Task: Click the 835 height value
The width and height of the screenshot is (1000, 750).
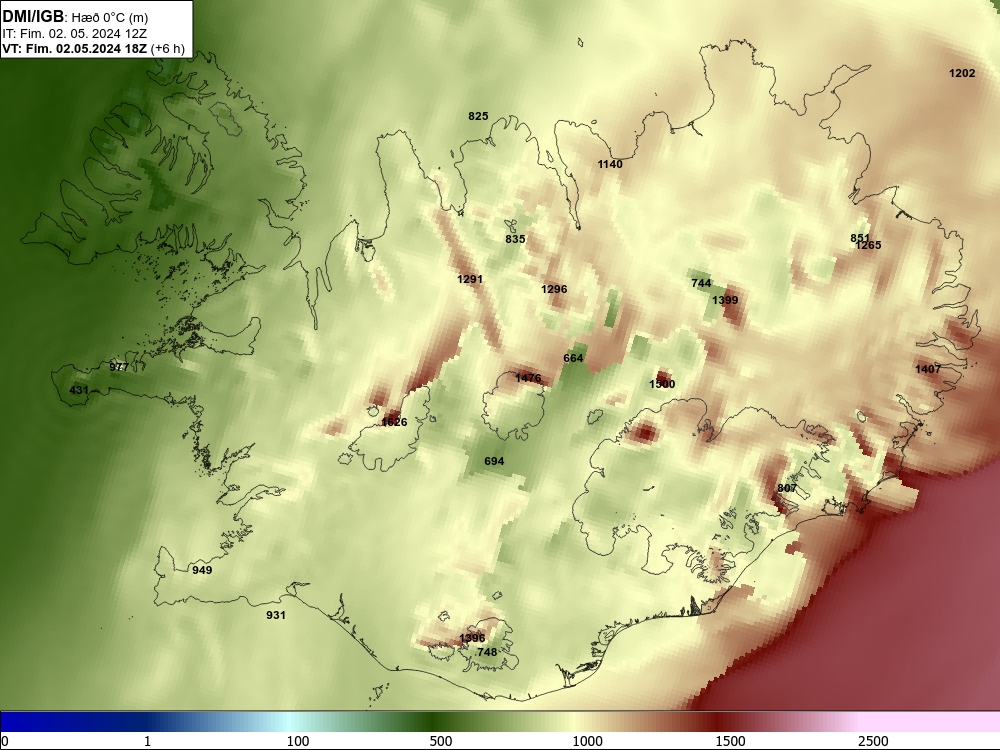Action: click(515, 239)
